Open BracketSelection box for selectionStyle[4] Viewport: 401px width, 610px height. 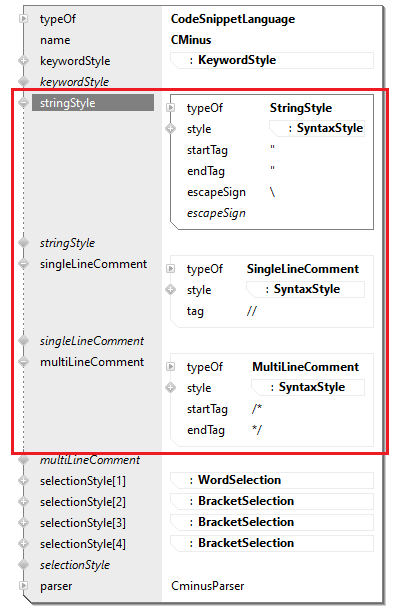[x=272, y=543]
